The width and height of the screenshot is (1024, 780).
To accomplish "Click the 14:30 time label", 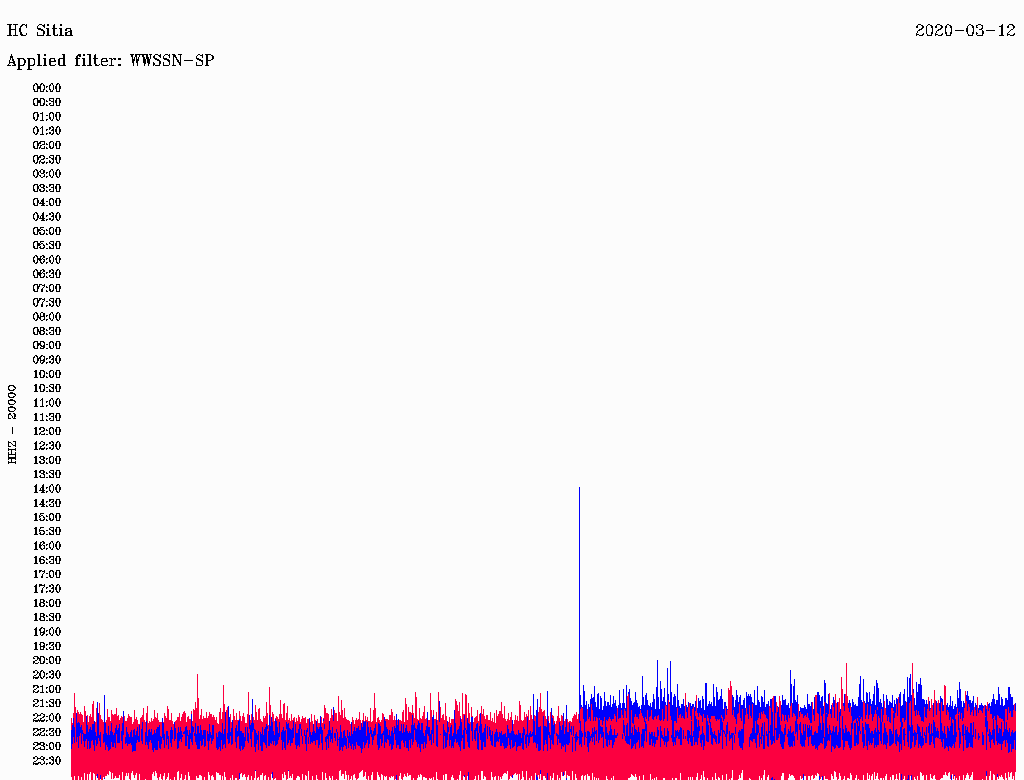I will (x=47, y=503).
